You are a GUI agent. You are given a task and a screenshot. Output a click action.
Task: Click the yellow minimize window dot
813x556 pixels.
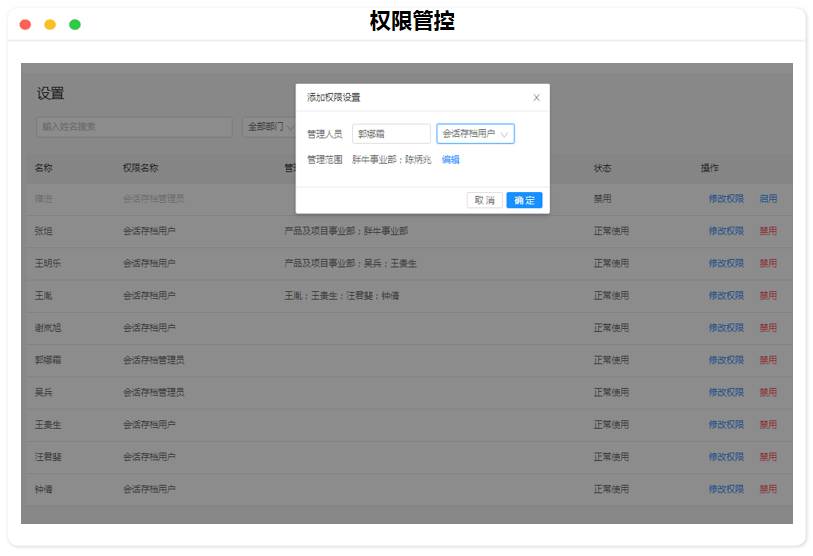pyautogui.click(x=50, y=24)
